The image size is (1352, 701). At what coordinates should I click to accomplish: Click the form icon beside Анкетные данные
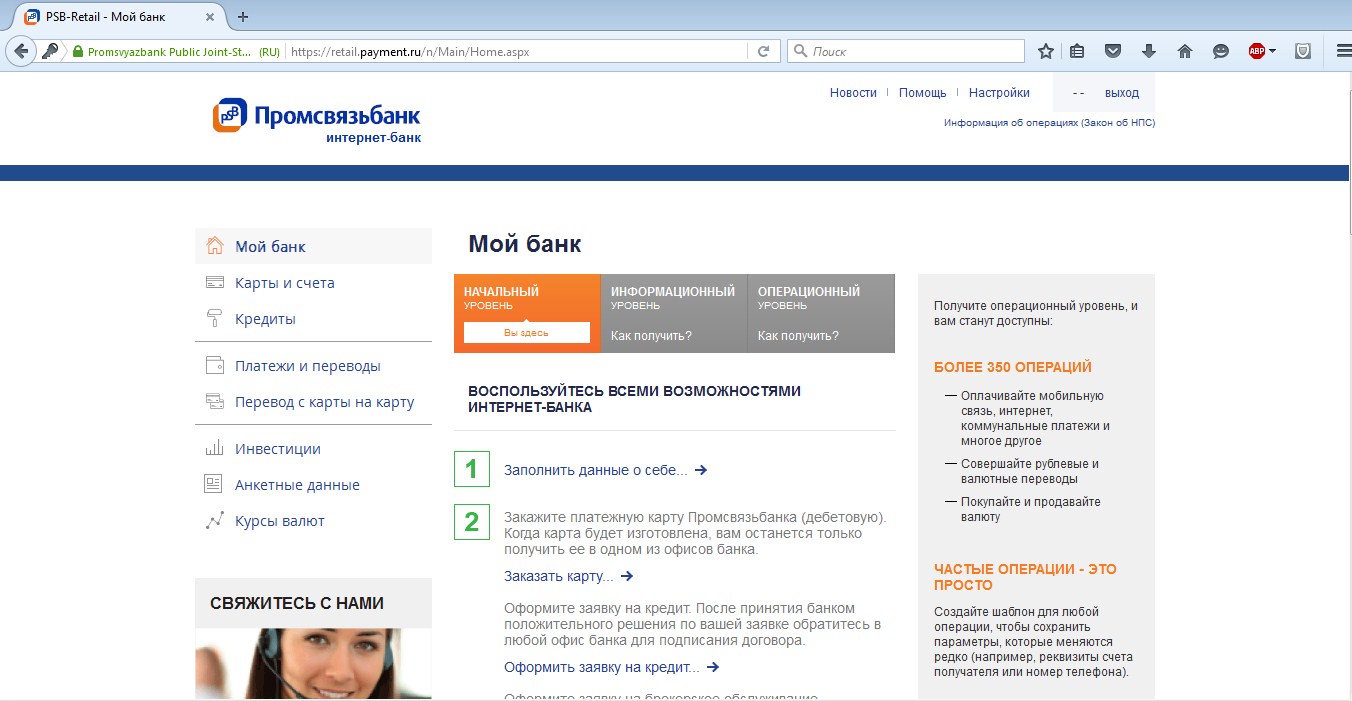click(214, 485)
